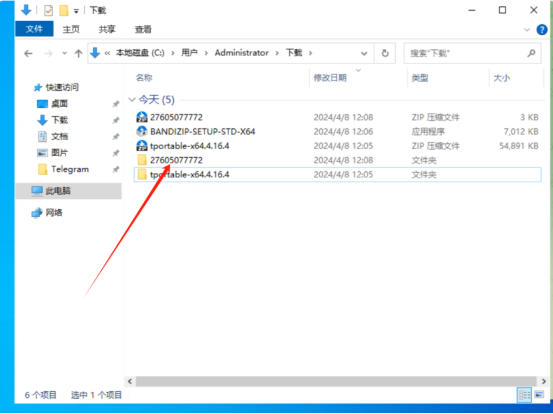The image size is (553, 414).
Task: Select the tportable-x64.4.16.4 ZIP file
Action: 190,146
